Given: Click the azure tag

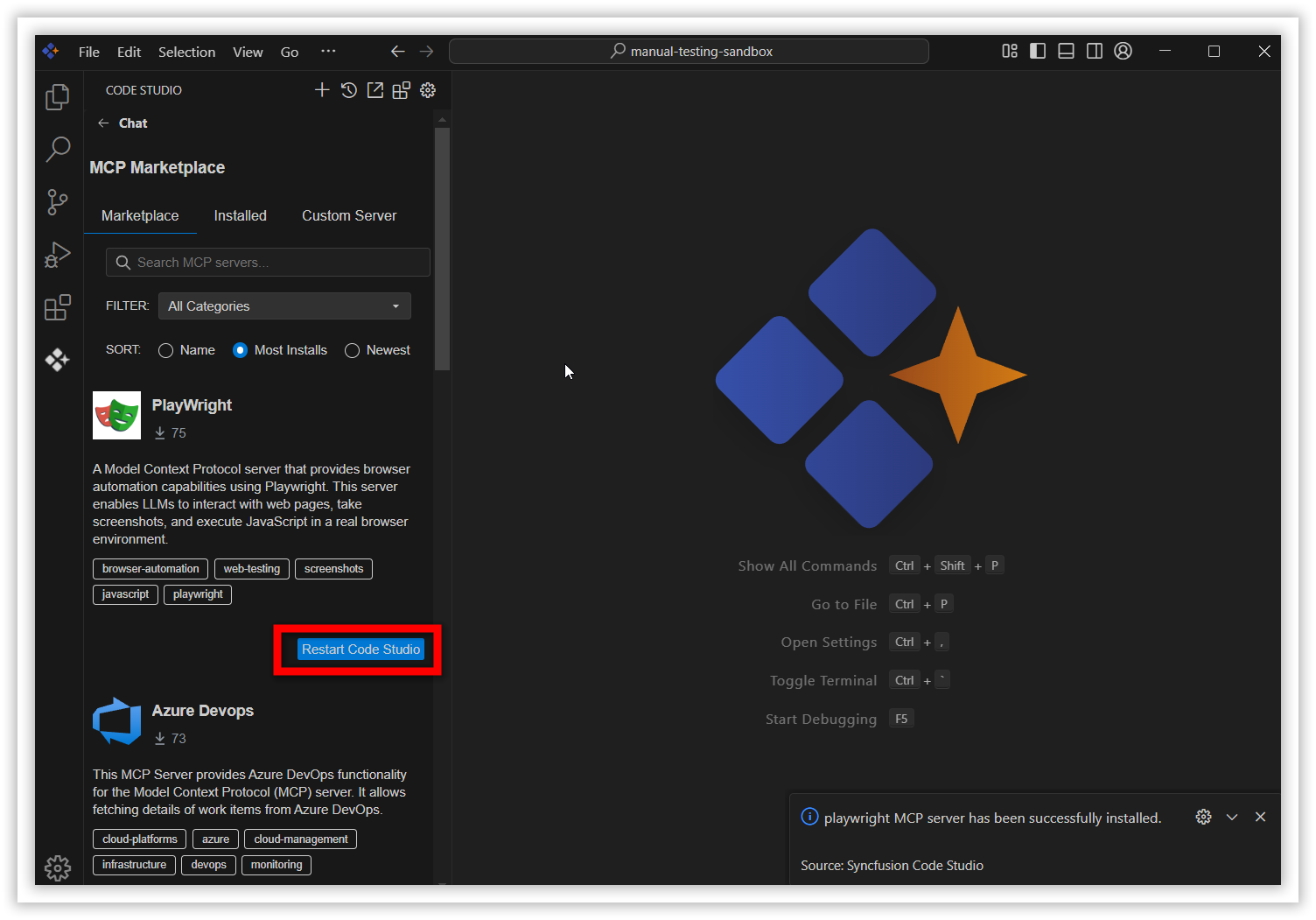Looking at the screenshot, I should (215, 839).
